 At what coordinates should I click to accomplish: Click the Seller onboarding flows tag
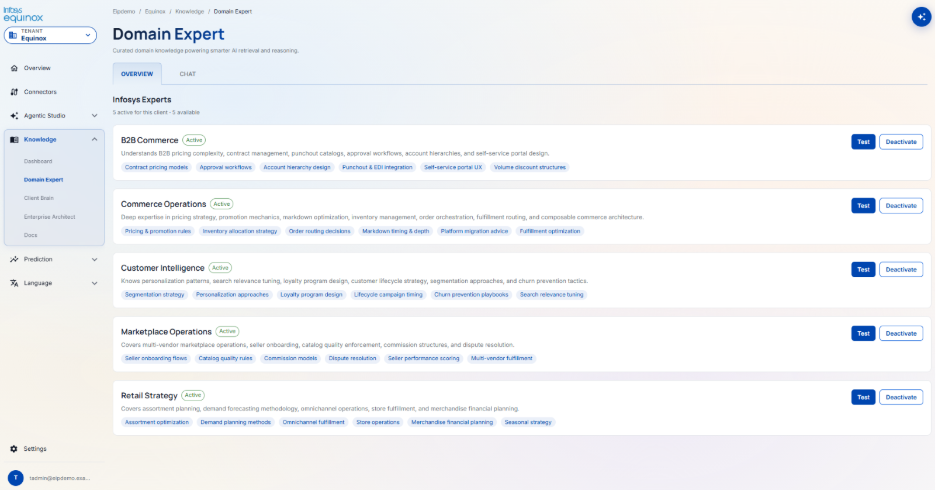click(x=156, y=359)
